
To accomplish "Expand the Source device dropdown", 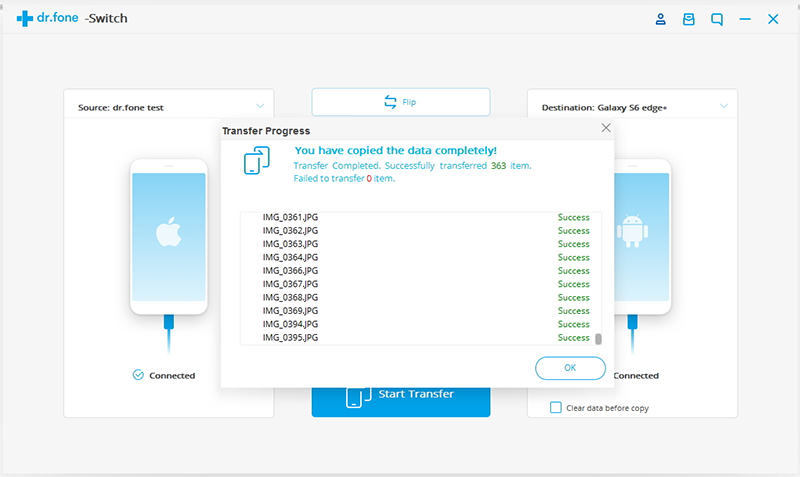I will click(x=259, y=106).
